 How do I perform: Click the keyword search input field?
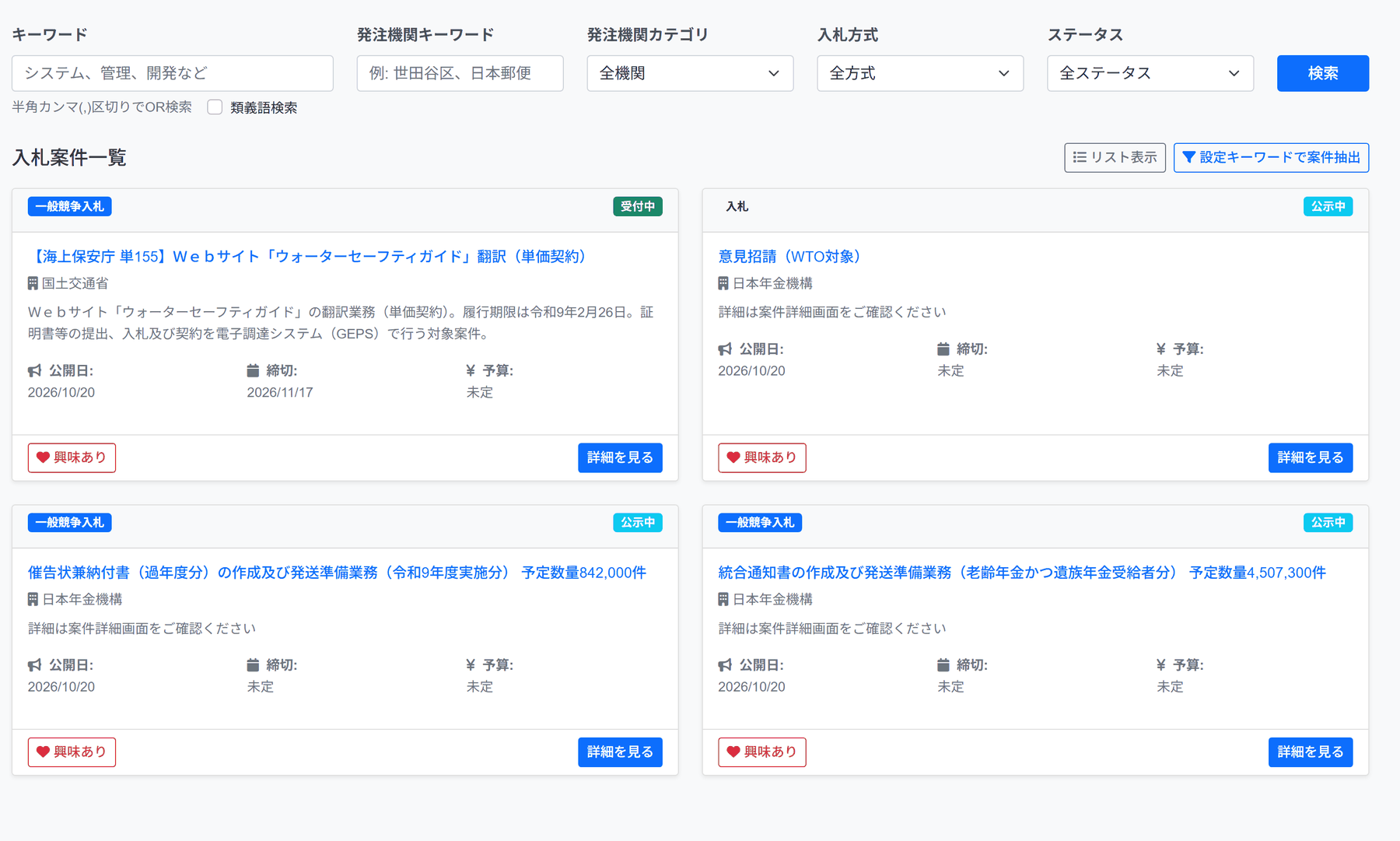[x=173, y=73]
